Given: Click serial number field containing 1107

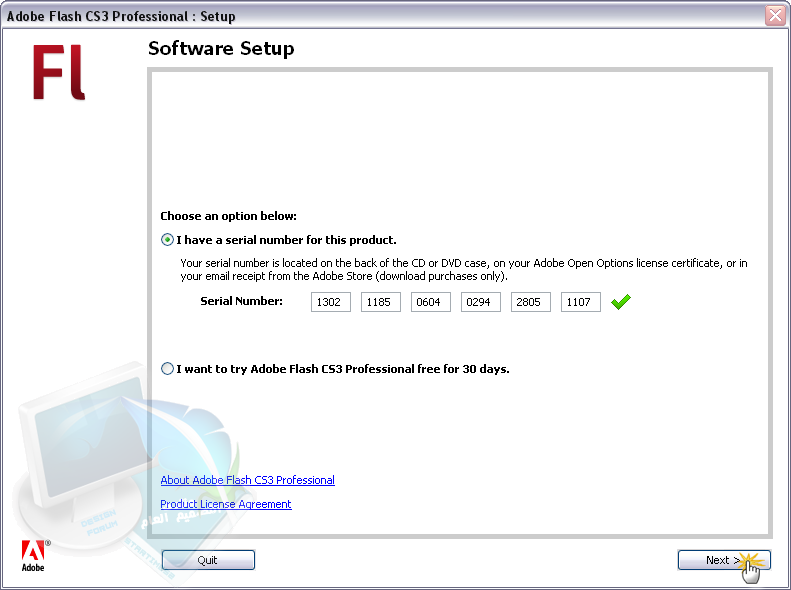Looking at the screenshot, I should tap(580, 302).
